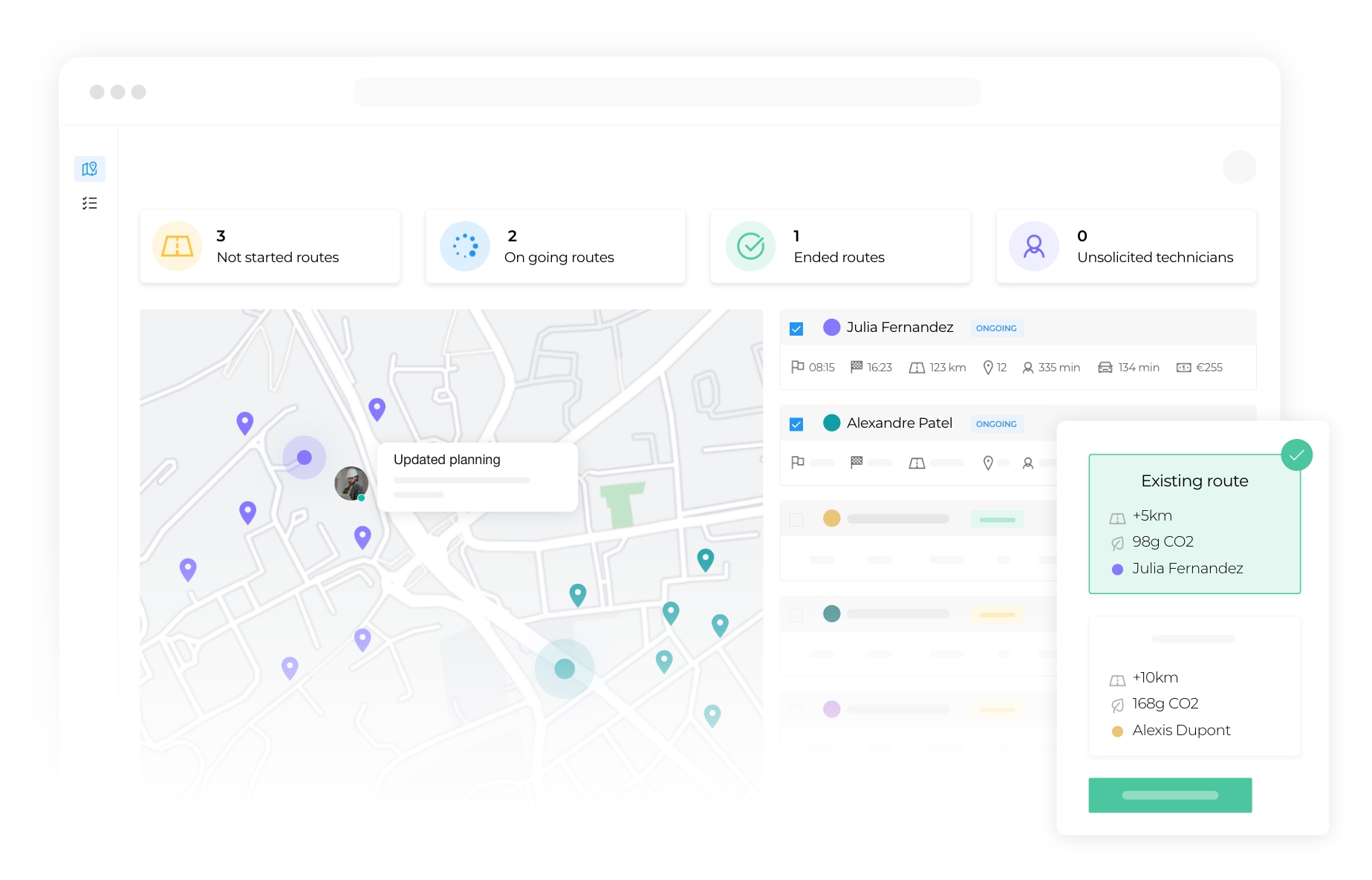Click the location pin icon showing 12 stops
The width and height of the screenshot is (1372, 880).
(x=988, y=367)
